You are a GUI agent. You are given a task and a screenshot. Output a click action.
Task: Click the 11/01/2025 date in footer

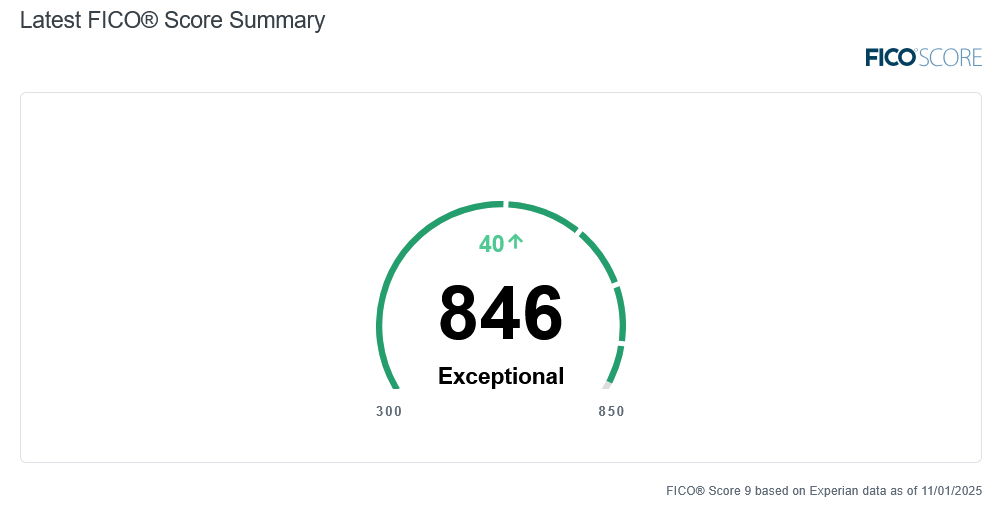950,491
